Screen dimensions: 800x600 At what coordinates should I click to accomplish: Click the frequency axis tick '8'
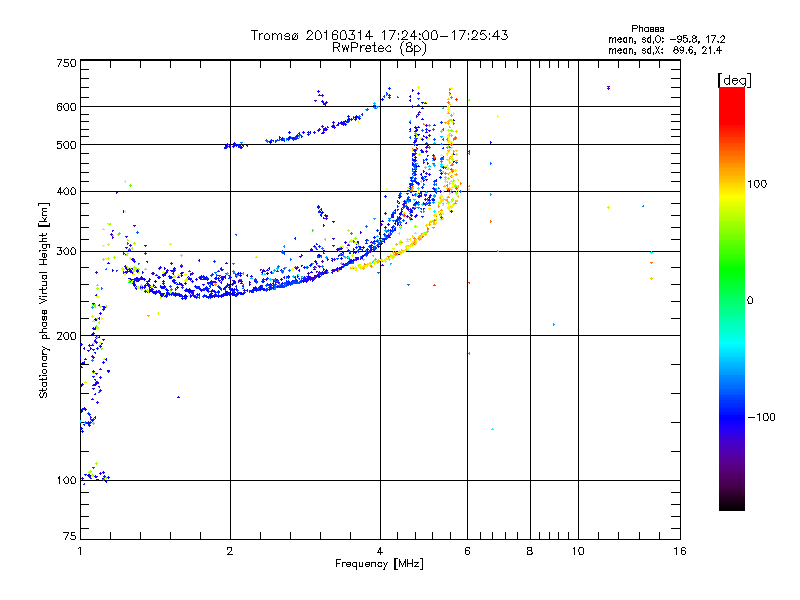[x=530, y=551]
